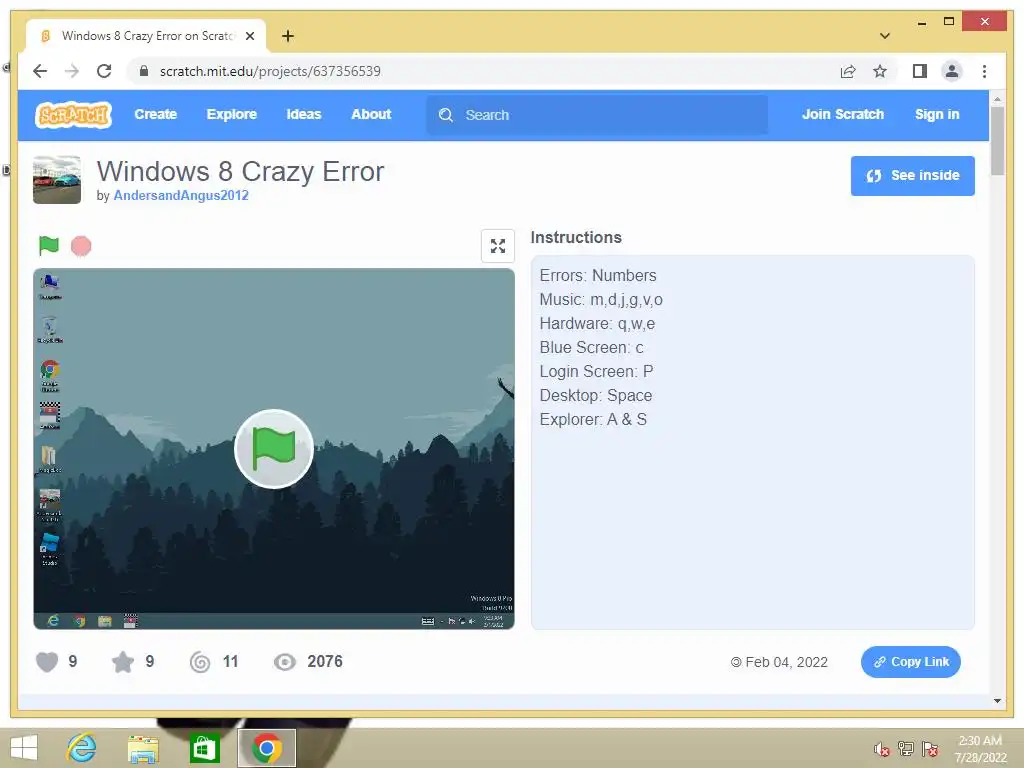Favorite the project with the star icon
Screen dimensions: 1024x768
click(x=123, y=662)
